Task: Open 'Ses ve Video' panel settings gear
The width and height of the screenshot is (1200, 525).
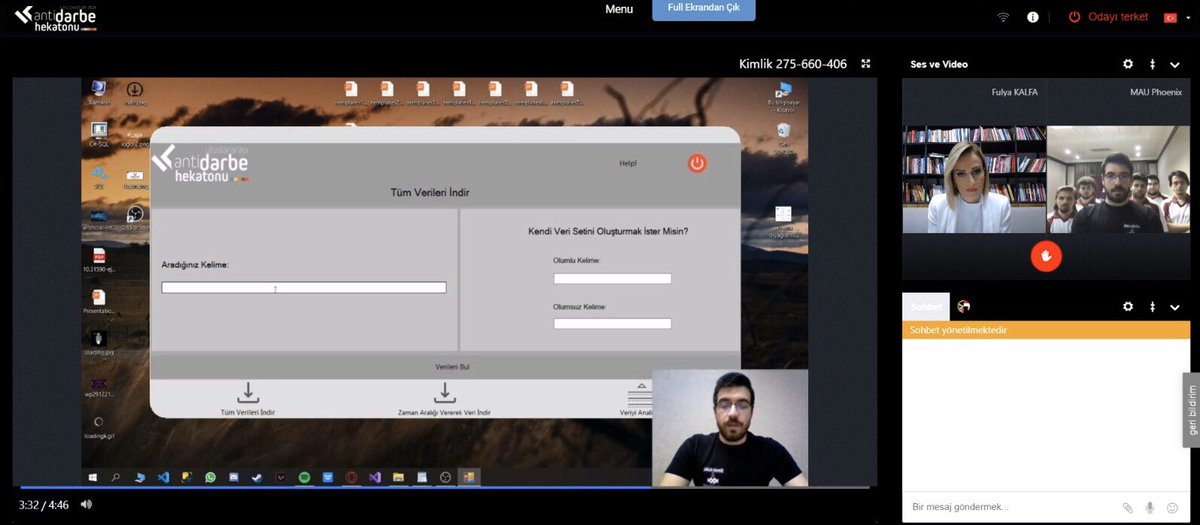Action: point(1128,64)
